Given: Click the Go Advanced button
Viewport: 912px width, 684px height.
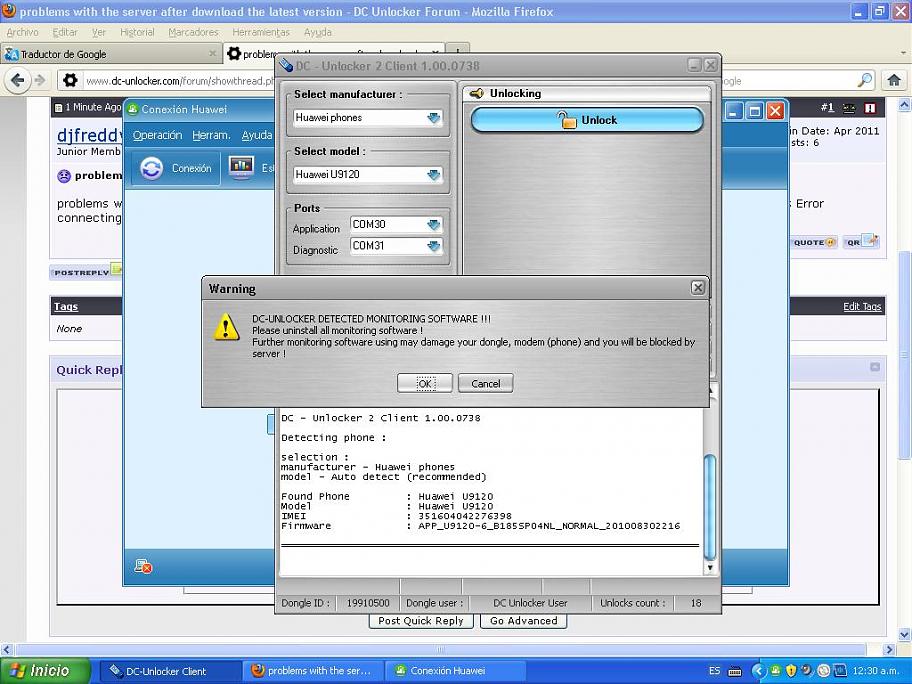Looking at the screenshot, I should click(523, 621).
